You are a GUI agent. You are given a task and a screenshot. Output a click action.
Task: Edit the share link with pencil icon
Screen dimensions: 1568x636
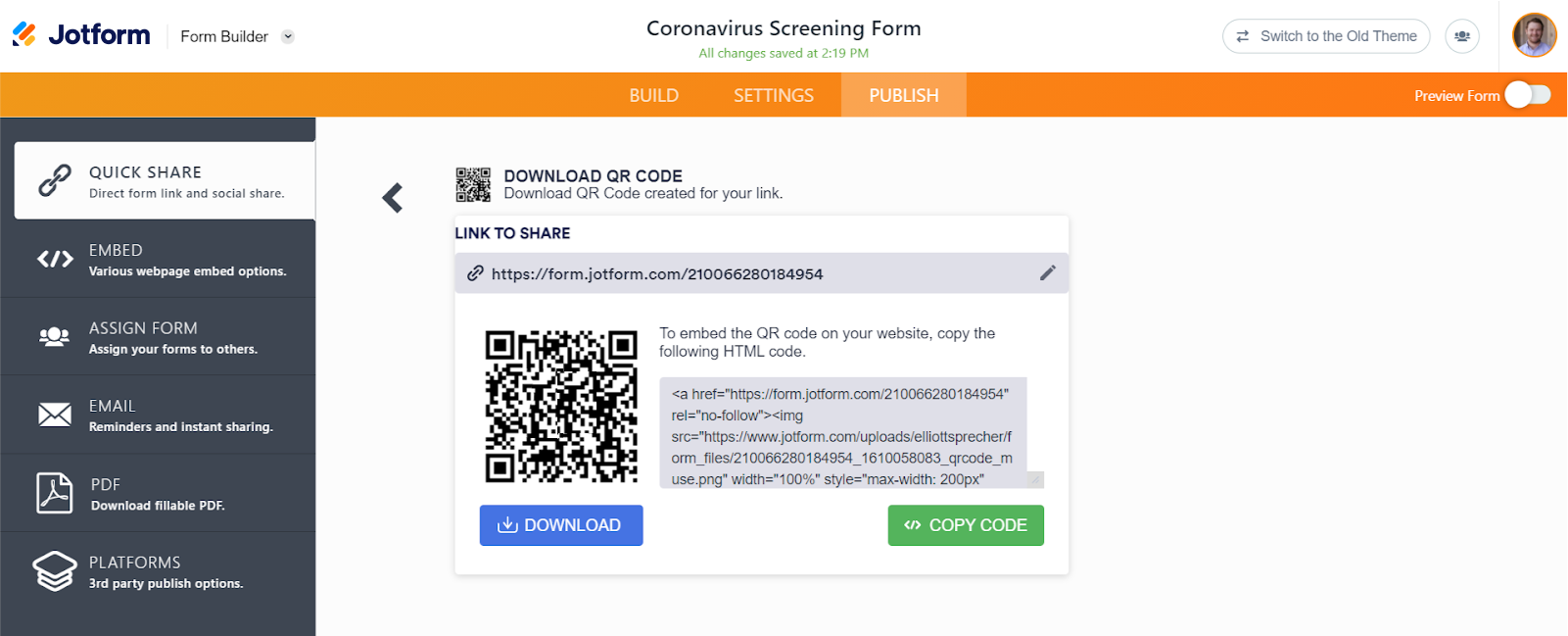pos(1047,273)
